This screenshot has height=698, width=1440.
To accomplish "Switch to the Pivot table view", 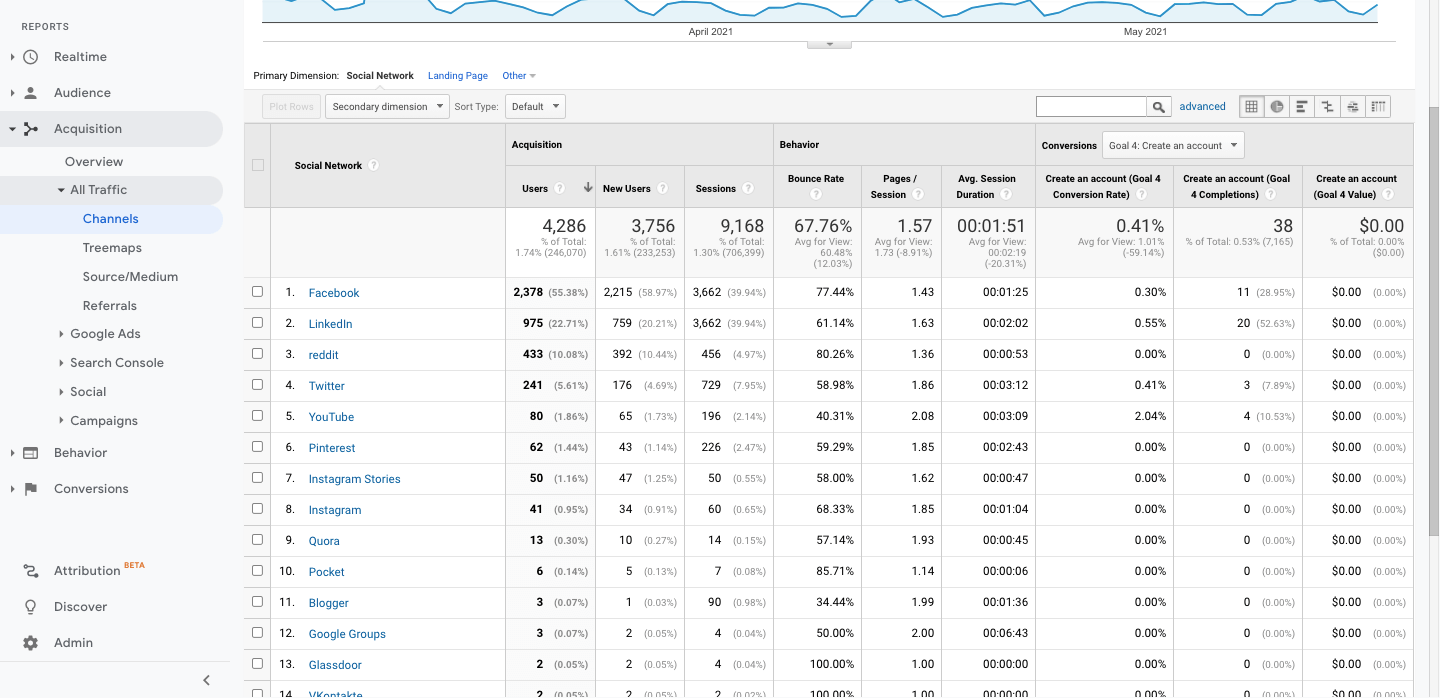I will (1378, 107).
